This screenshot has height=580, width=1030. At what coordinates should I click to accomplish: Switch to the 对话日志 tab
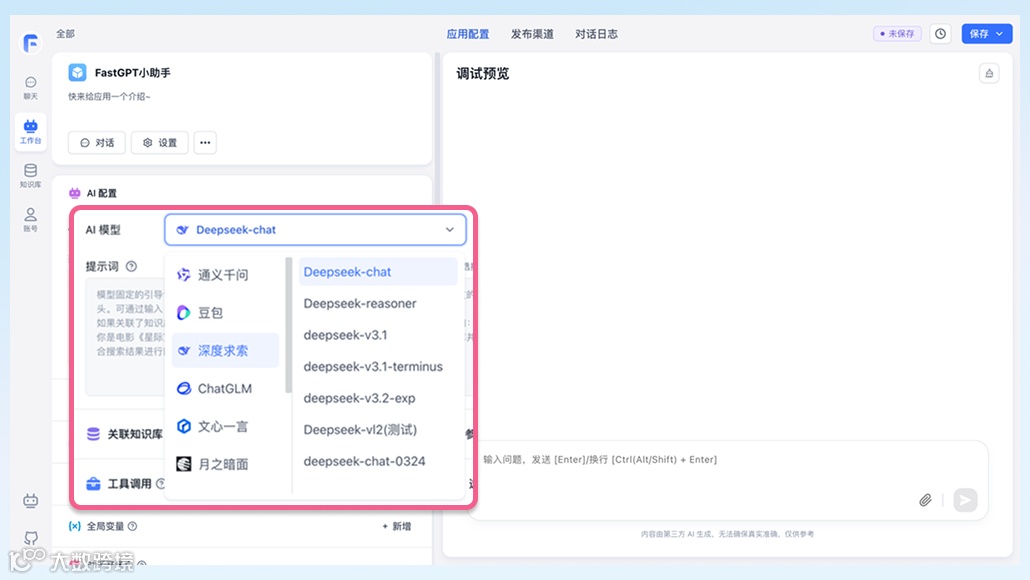[x=596, y=34]
